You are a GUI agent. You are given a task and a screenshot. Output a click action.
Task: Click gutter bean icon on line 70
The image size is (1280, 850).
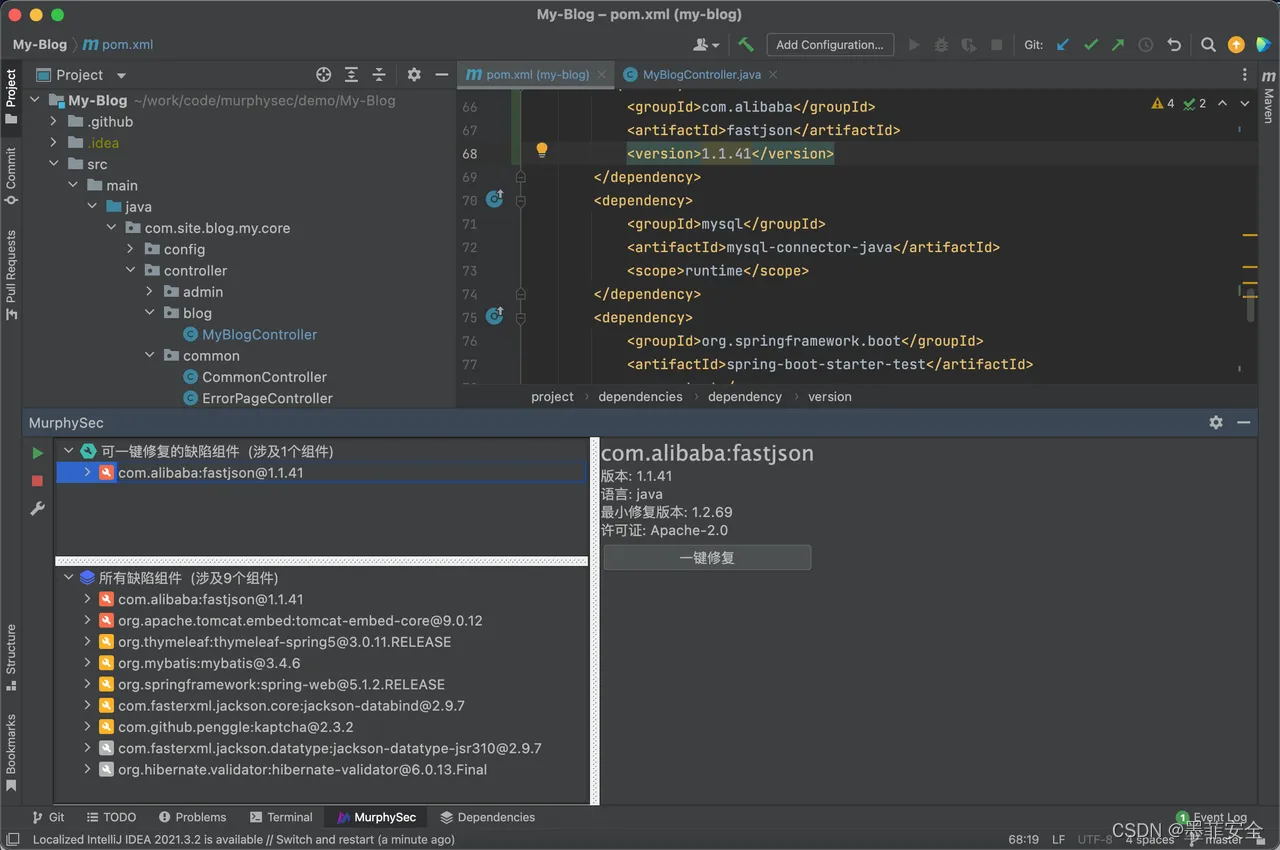[x=494, y=200]
